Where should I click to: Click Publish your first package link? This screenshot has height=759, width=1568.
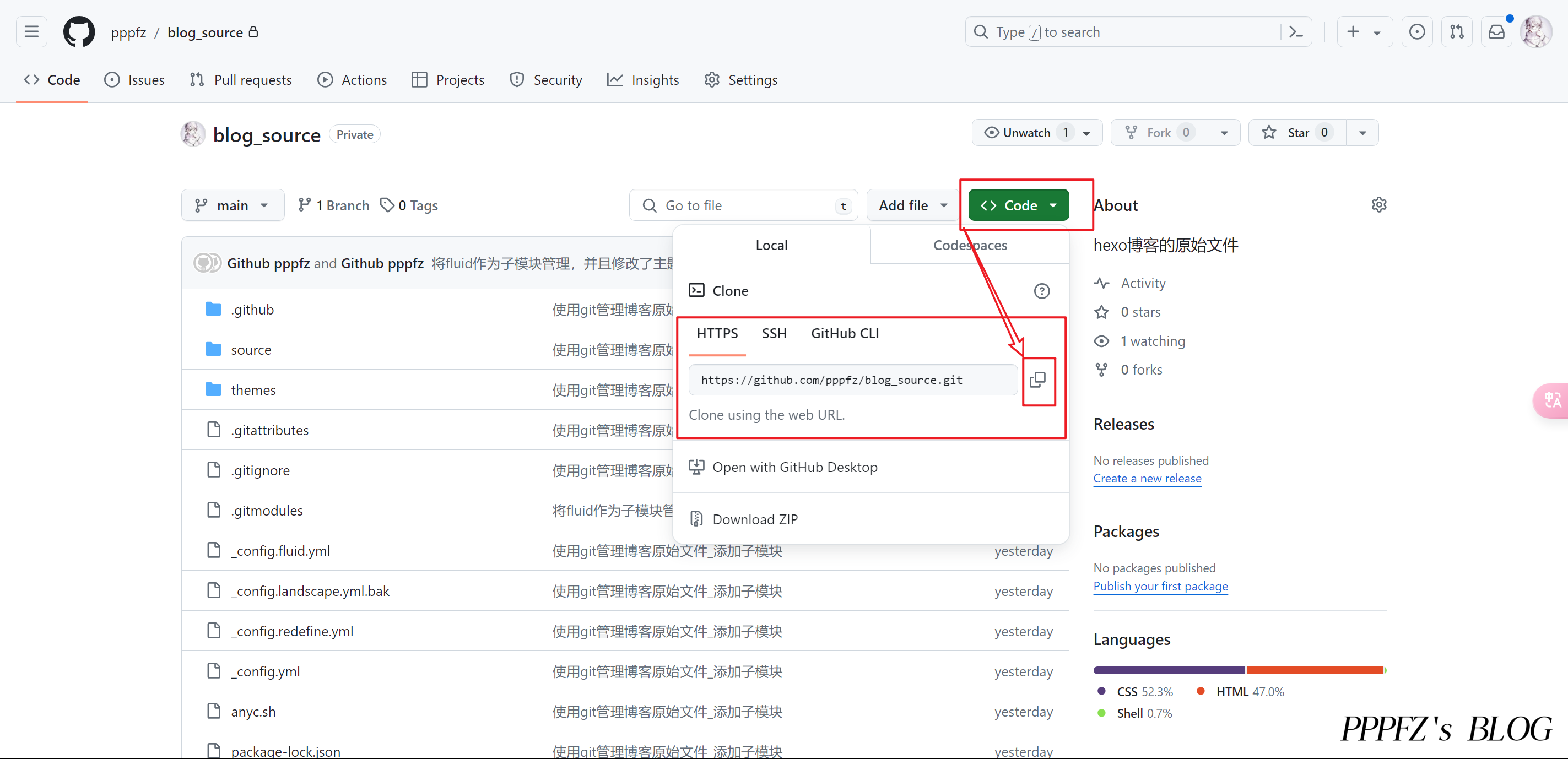click(1160, 586)
